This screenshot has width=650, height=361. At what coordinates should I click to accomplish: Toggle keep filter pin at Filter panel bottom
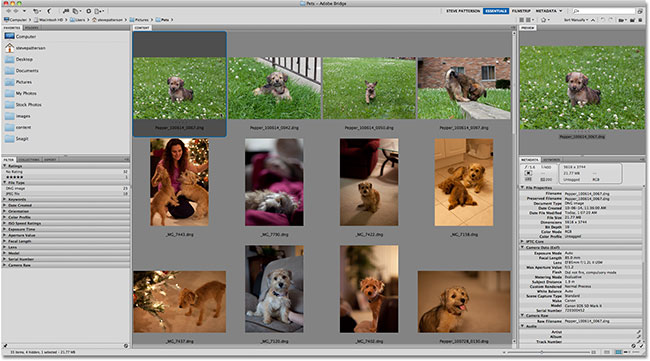click(x=5, y=345)
